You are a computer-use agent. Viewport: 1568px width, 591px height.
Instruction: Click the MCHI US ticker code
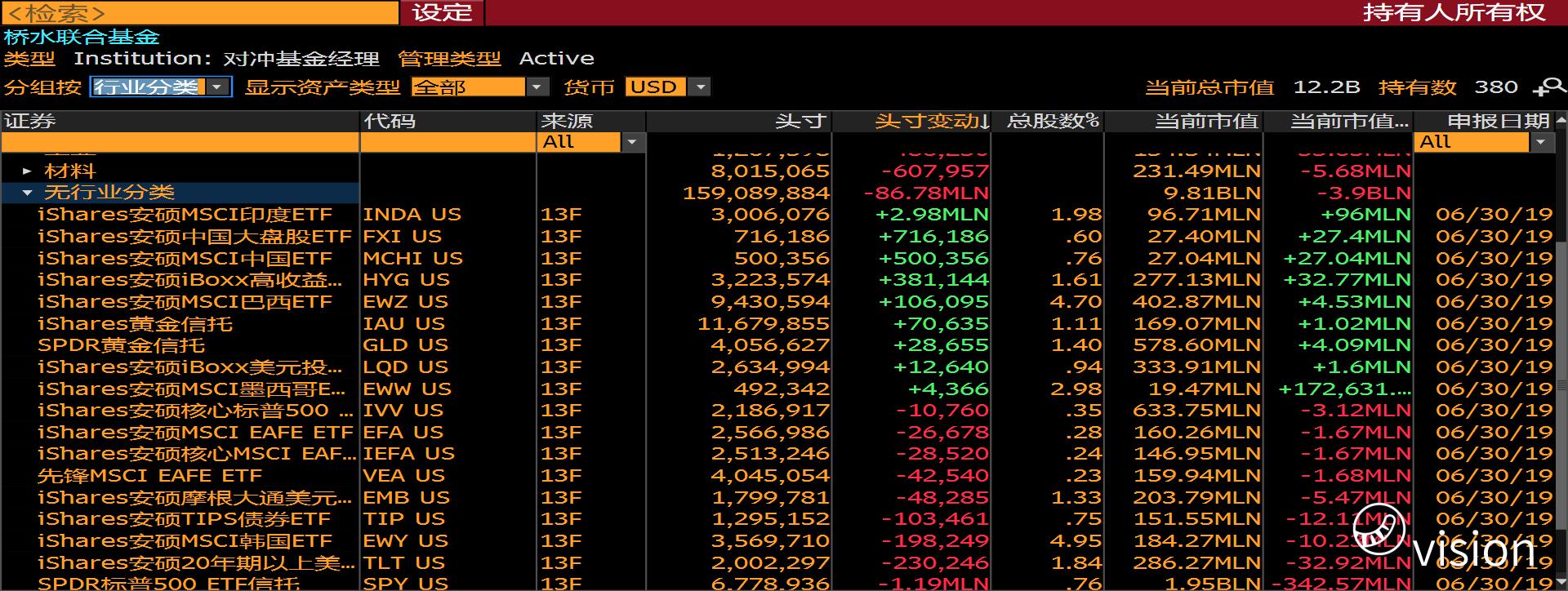[x=413, y=259]
